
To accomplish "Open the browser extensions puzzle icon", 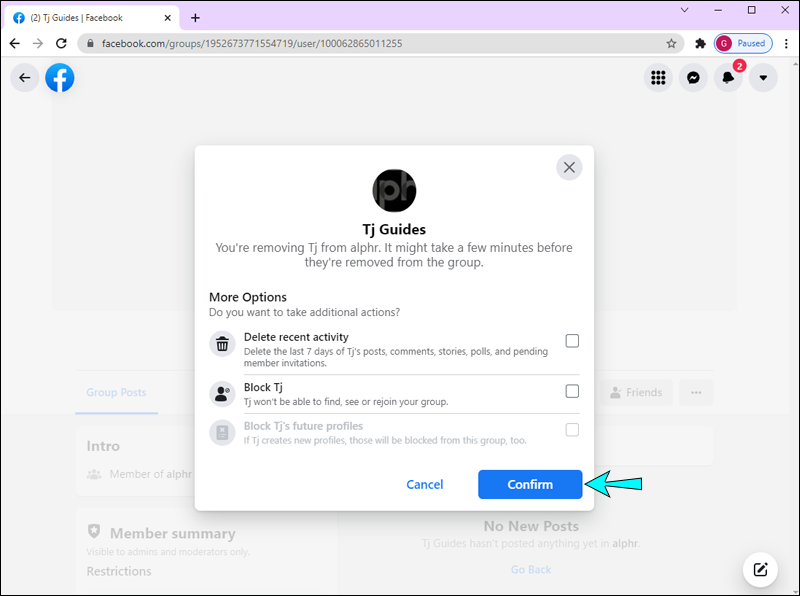I will tap(701, 43).
